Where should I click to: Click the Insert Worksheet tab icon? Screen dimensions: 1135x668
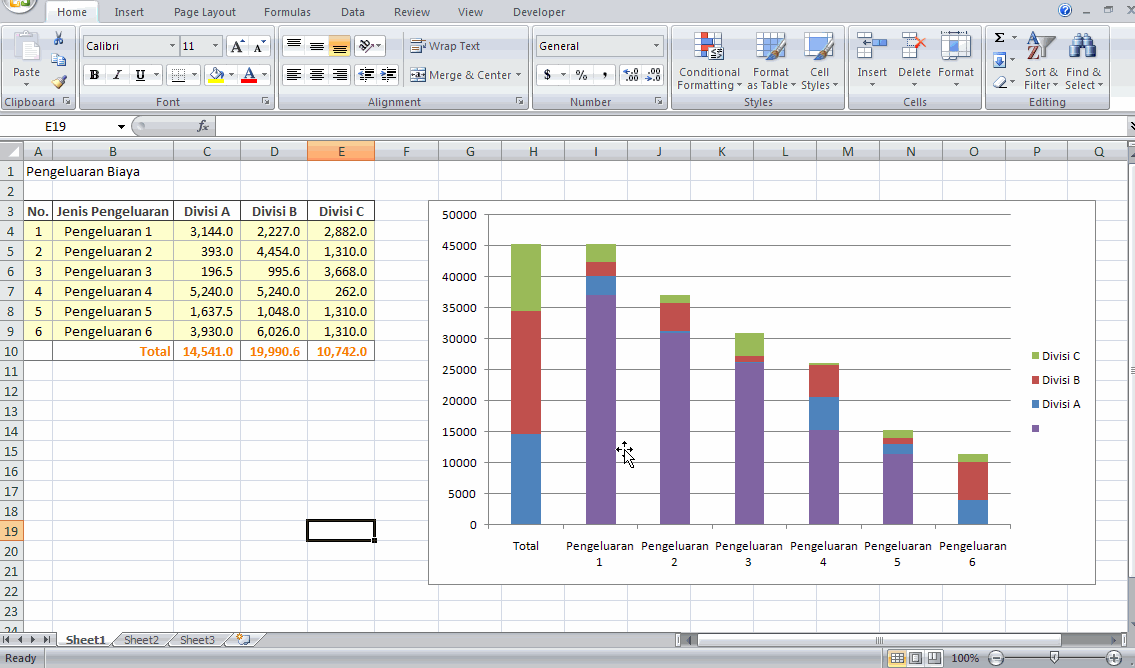click(x=244, y=640)
